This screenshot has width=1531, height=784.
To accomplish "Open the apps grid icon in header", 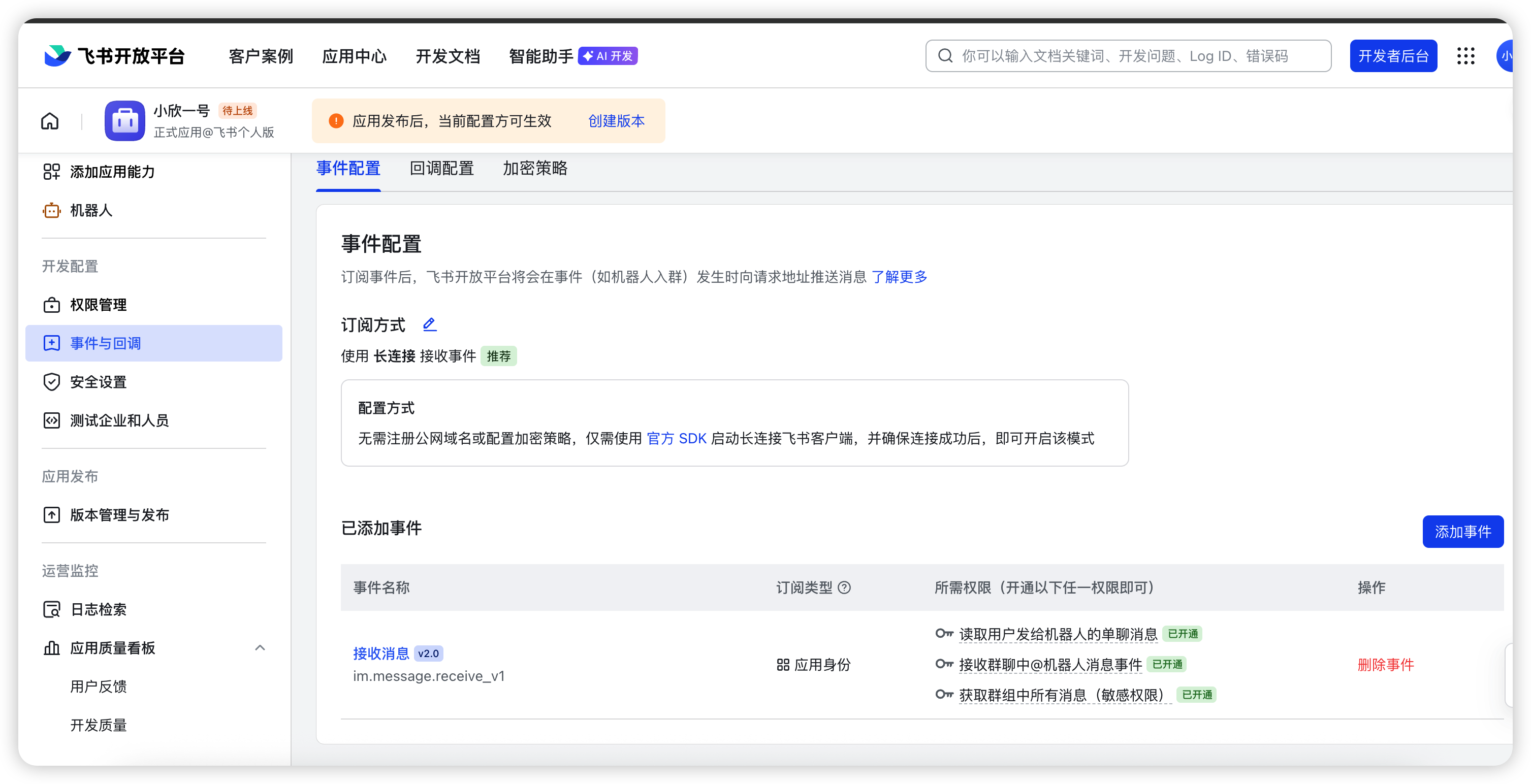I will [x=1465, y=56].
